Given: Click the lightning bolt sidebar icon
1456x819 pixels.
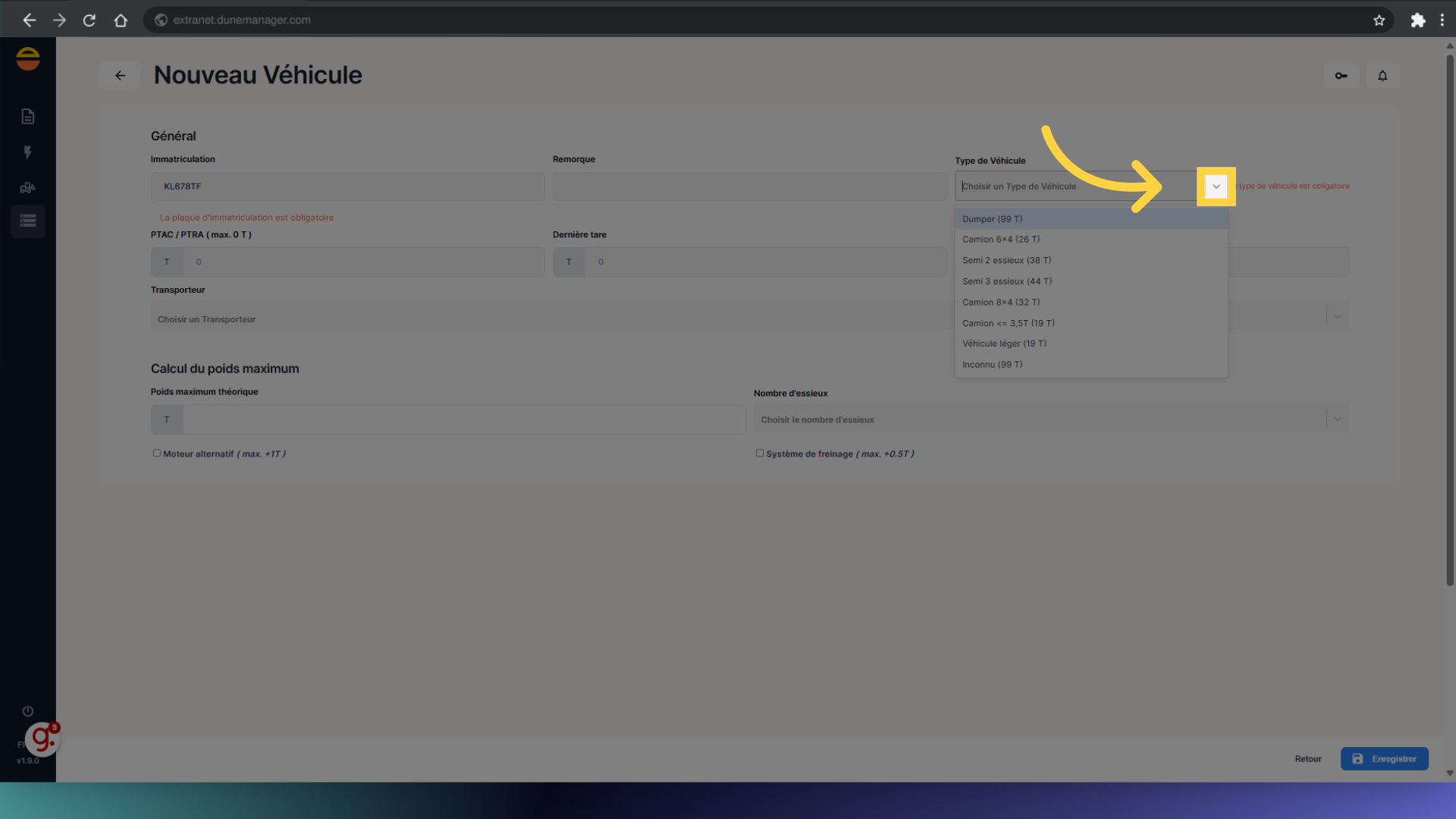Looking at the screenshot, I should tap(28, 152).
